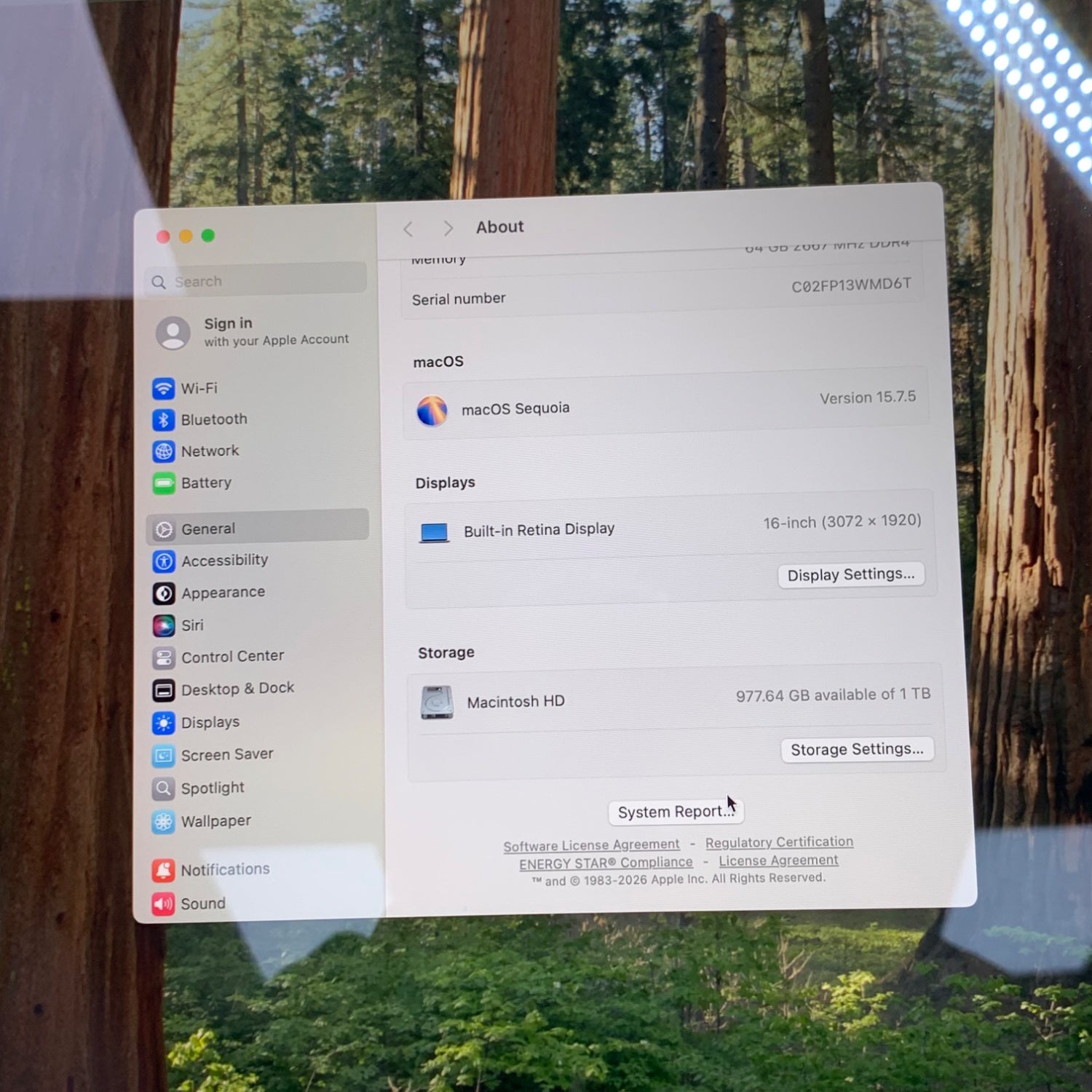Open the Software License Agreement link
This screenshot has width=1092, height=1092.
(591, 845)
